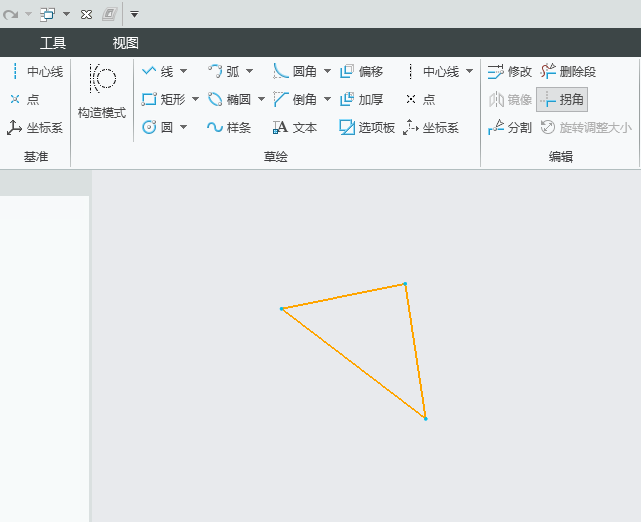Expand the 圆角 fillet dropdown arrow

[327, 71]
